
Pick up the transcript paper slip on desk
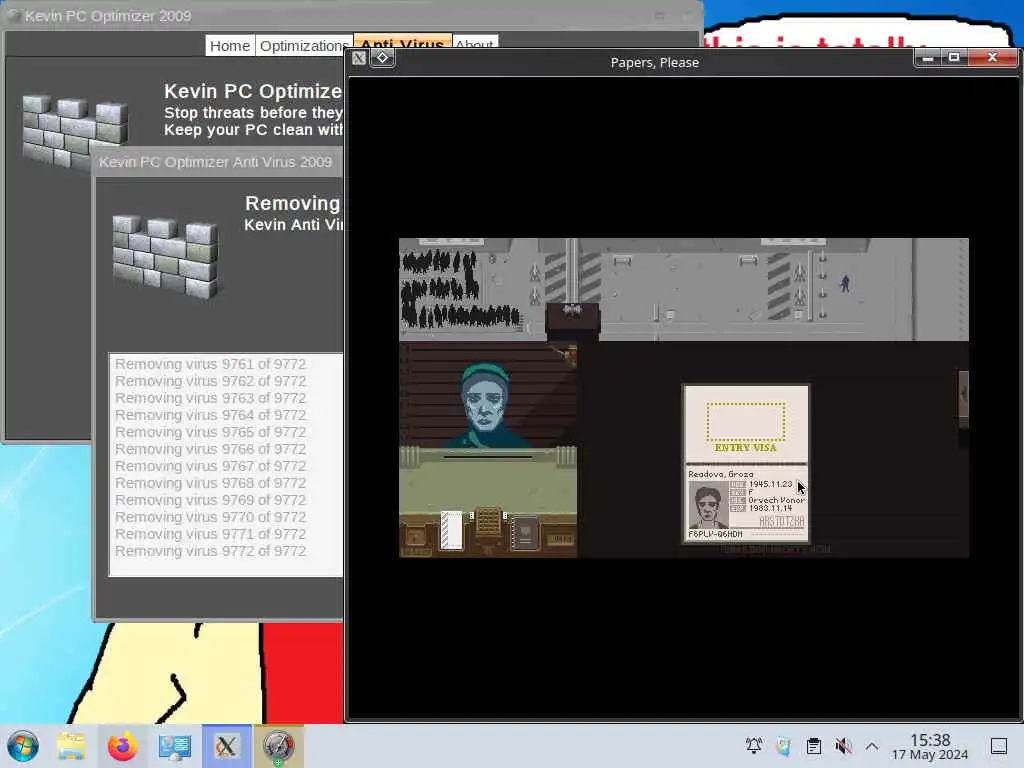click(451, 530)
